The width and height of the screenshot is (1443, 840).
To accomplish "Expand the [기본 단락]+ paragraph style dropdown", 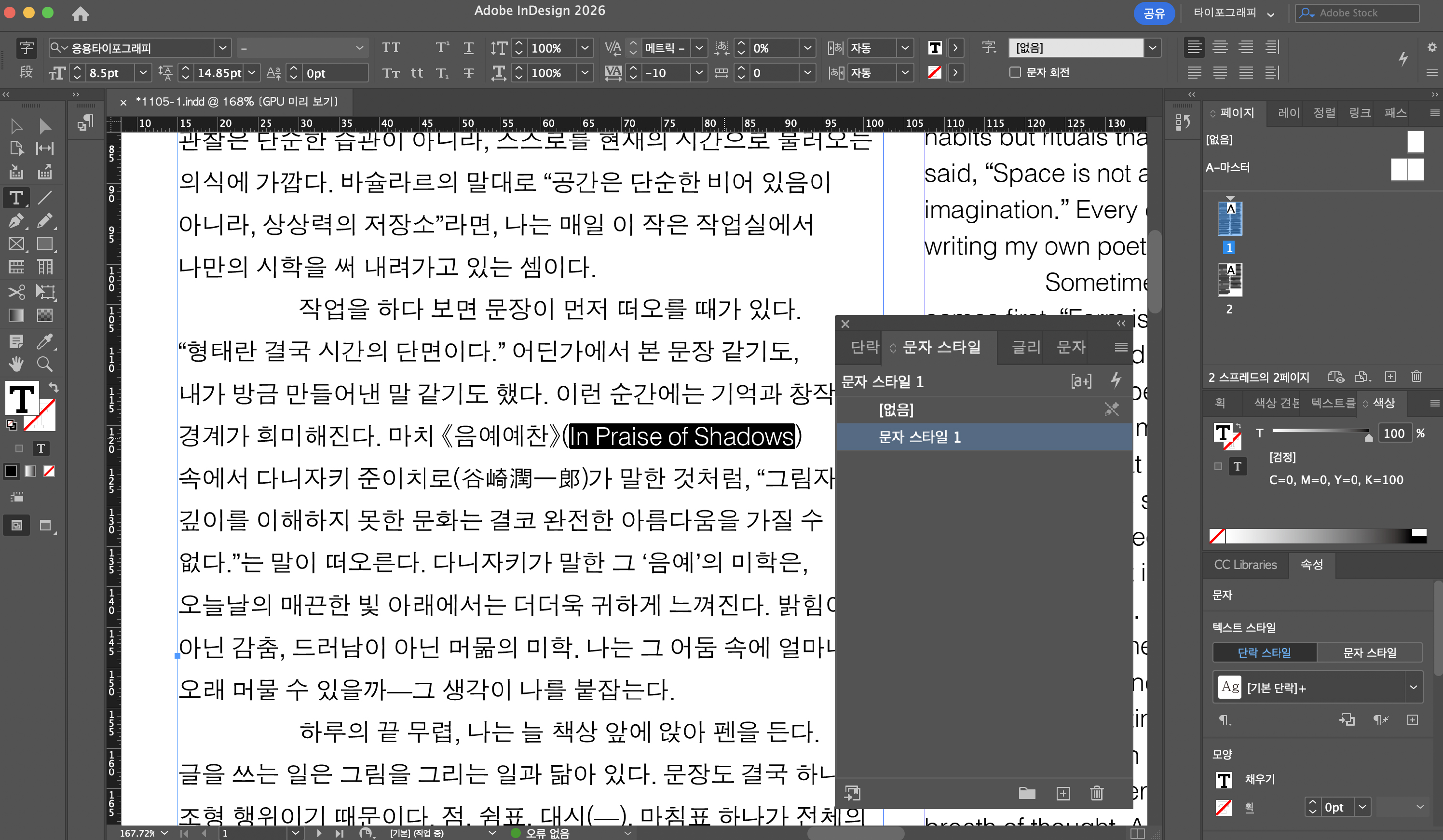I will pyautogui.click(x=1413, y=687).
